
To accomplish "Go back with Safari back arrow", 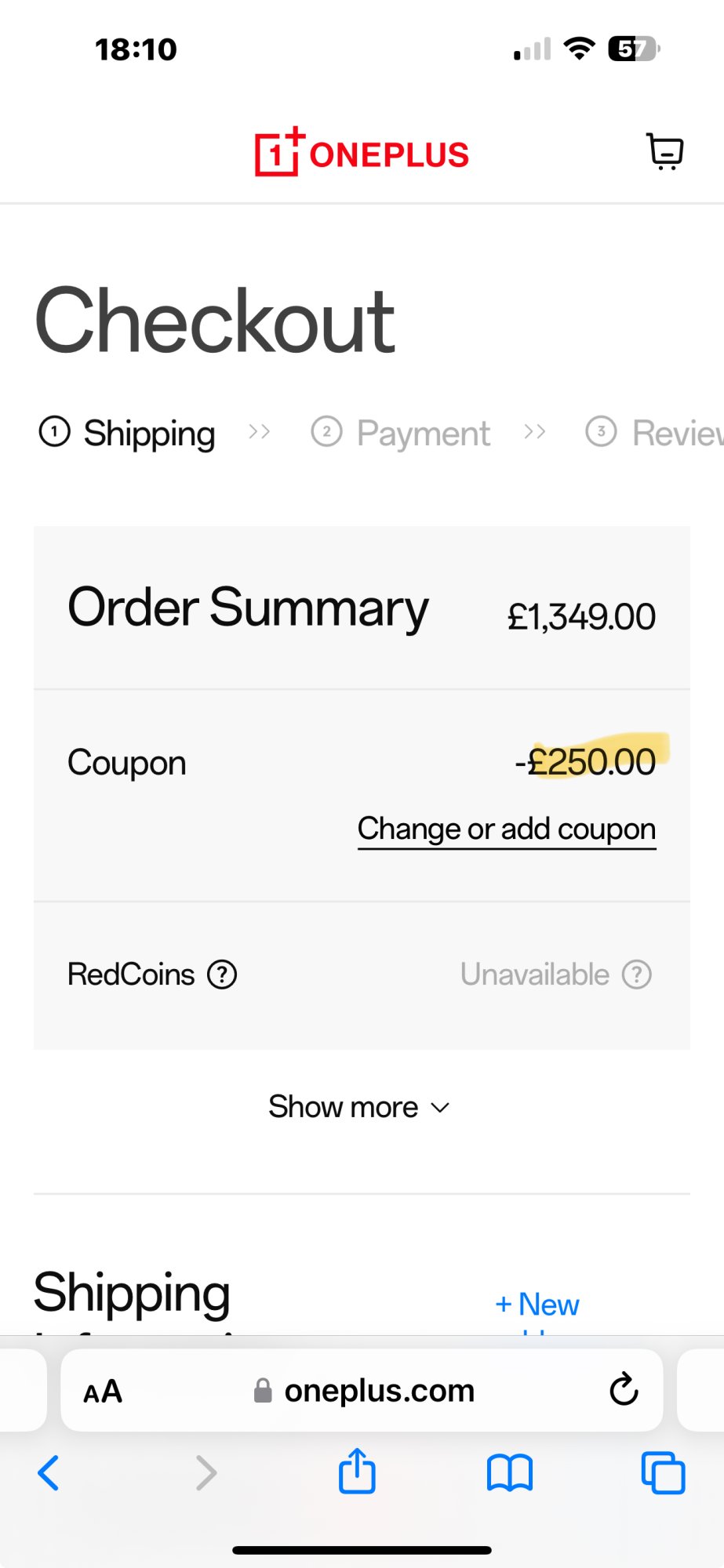I will [49, 1472].
